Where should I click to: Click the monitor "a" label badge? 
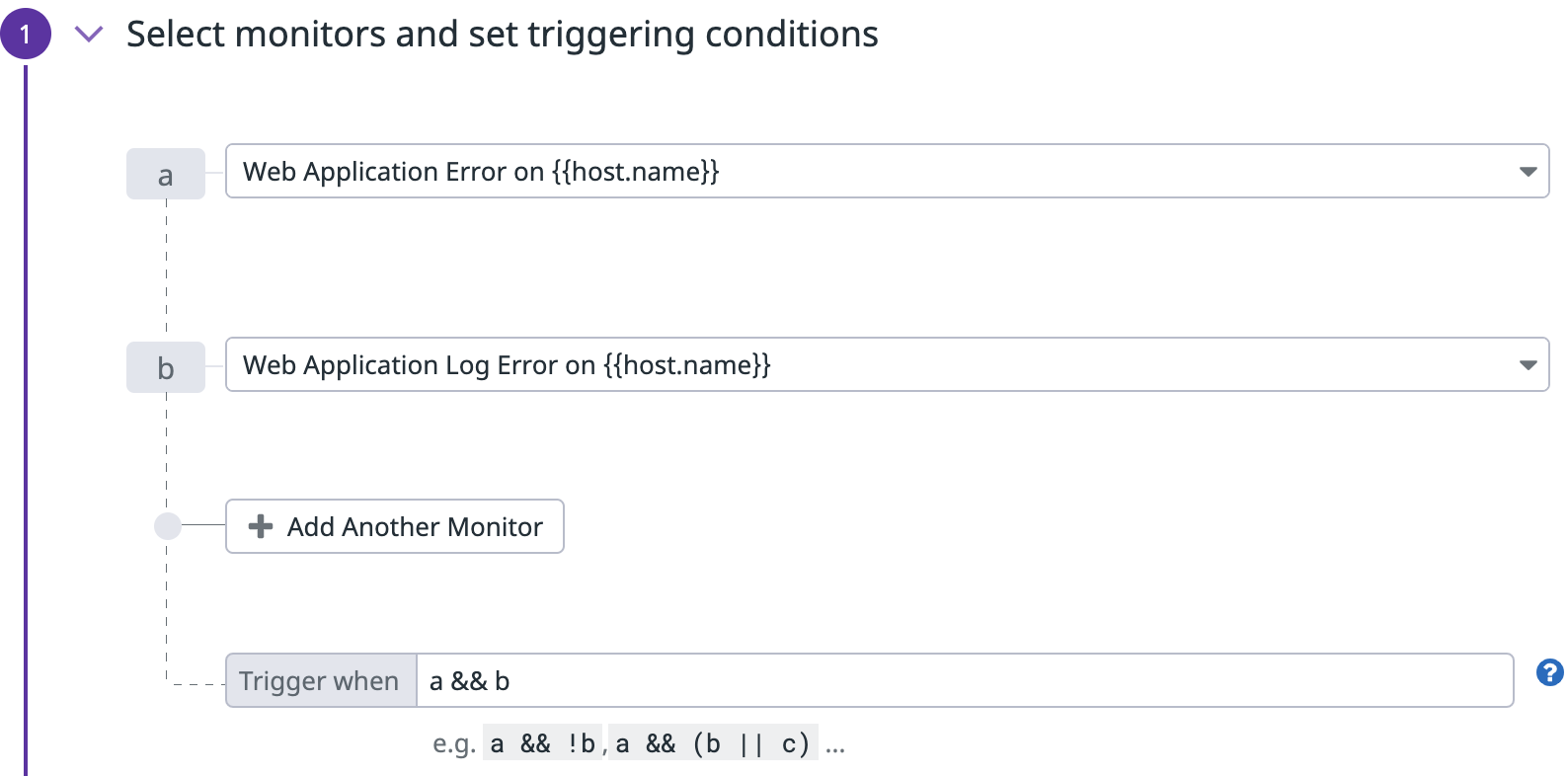tap(165, 173)
